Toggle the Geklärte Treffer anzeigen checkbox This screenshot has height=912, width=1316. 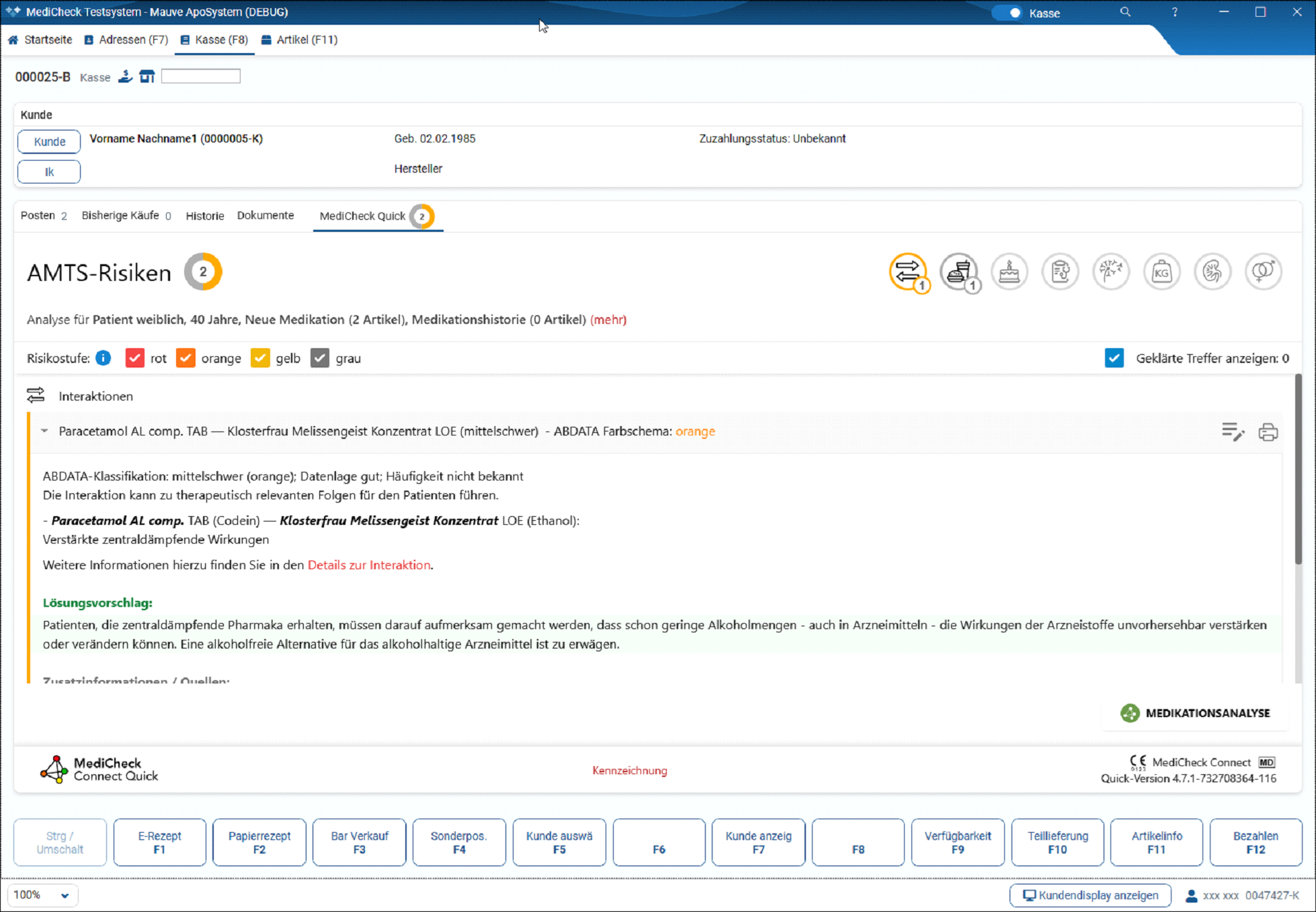coord(1114,358)
